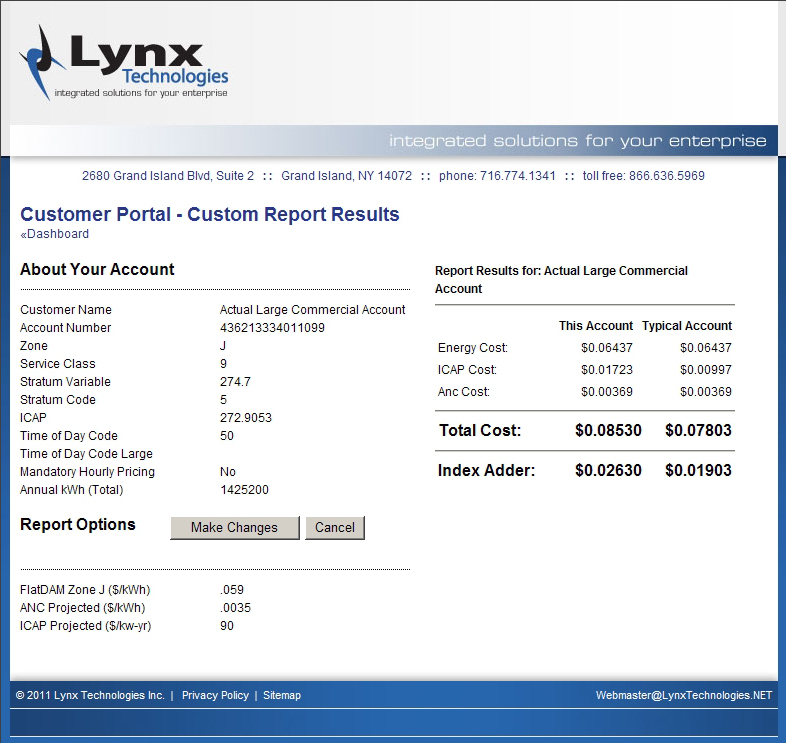Select This Account ICAP Cost $0.01723
Viewport: 786px width, 743px height.
click(x=607, y=370)
